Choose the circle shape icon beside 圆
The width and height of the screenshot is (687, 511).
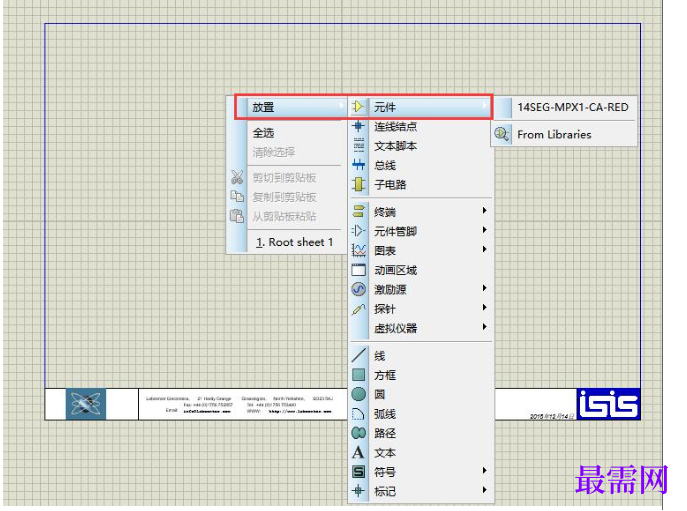[x=358, y=394]
